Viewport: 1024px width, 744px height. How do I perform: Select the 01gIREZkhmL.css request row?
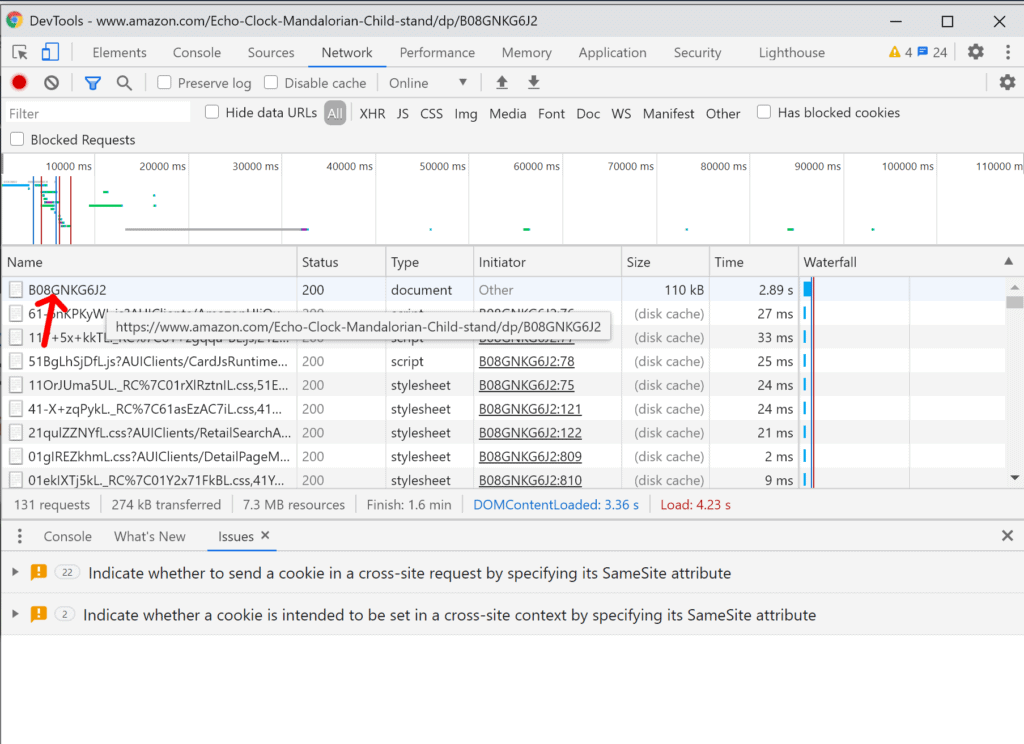[x=503, y=457]
